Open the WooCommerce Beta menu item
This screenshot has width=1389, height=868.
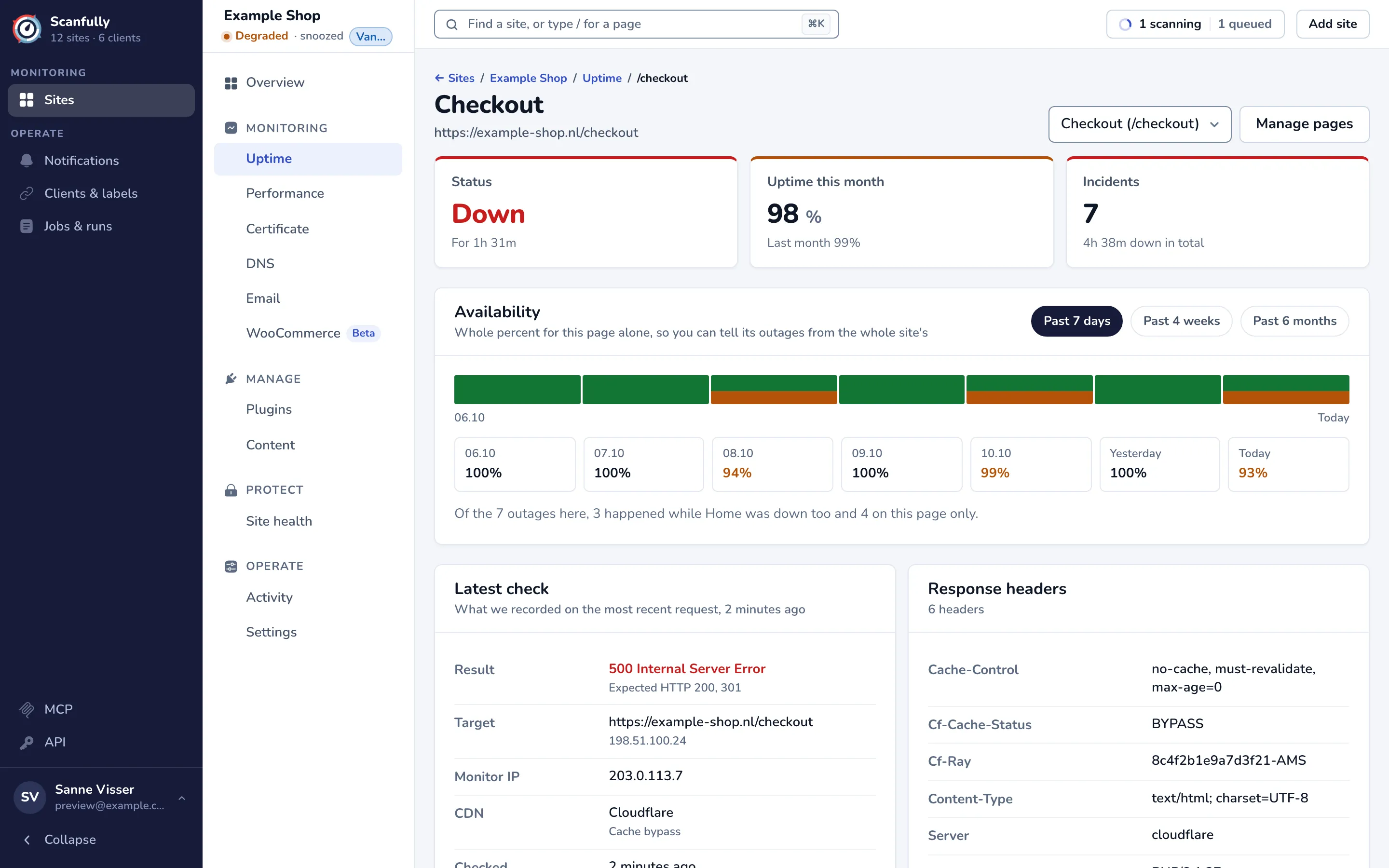(308, 334)
